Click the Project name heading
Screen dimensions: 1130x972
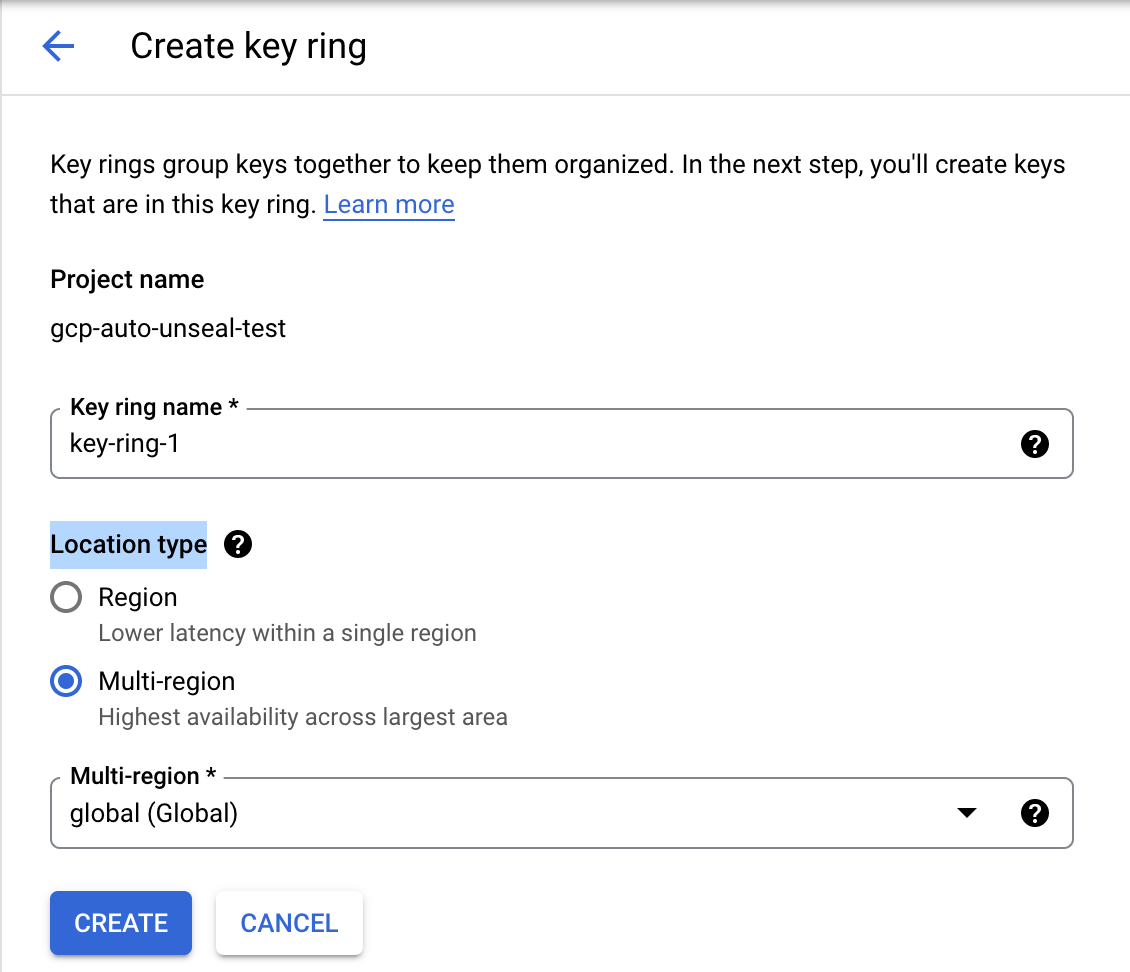tap(127, 279)
